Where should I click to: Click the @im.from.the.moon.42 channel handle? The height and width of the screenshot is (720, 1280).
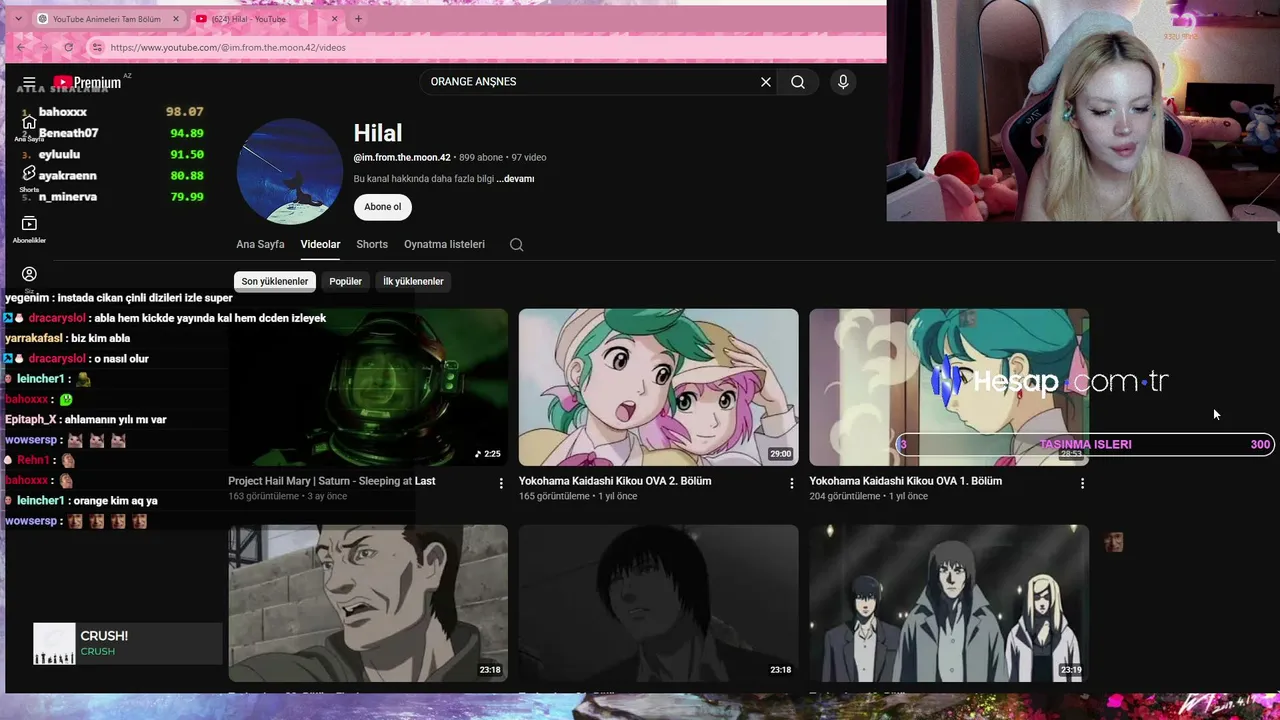402,158
